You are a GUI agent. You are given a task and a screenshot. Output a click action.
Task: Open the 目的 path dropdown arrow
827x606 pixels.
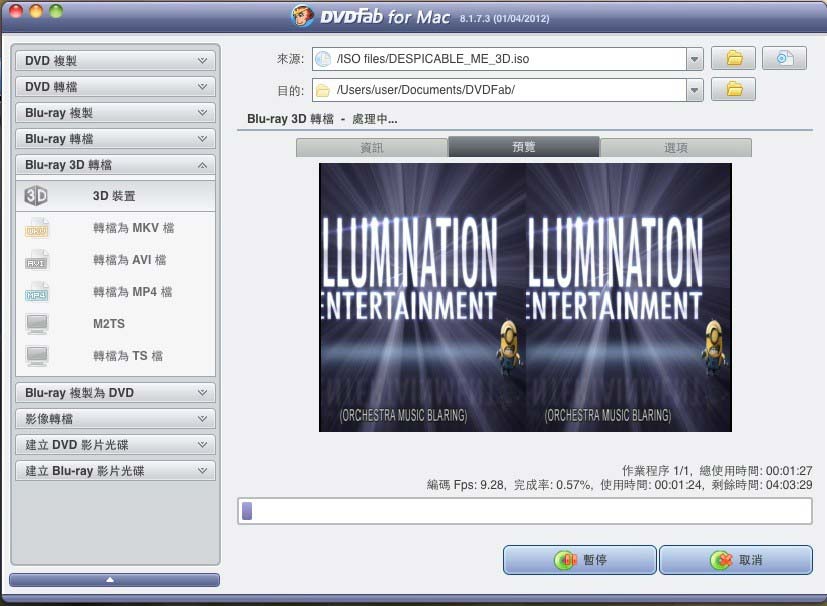pos(695,90)
